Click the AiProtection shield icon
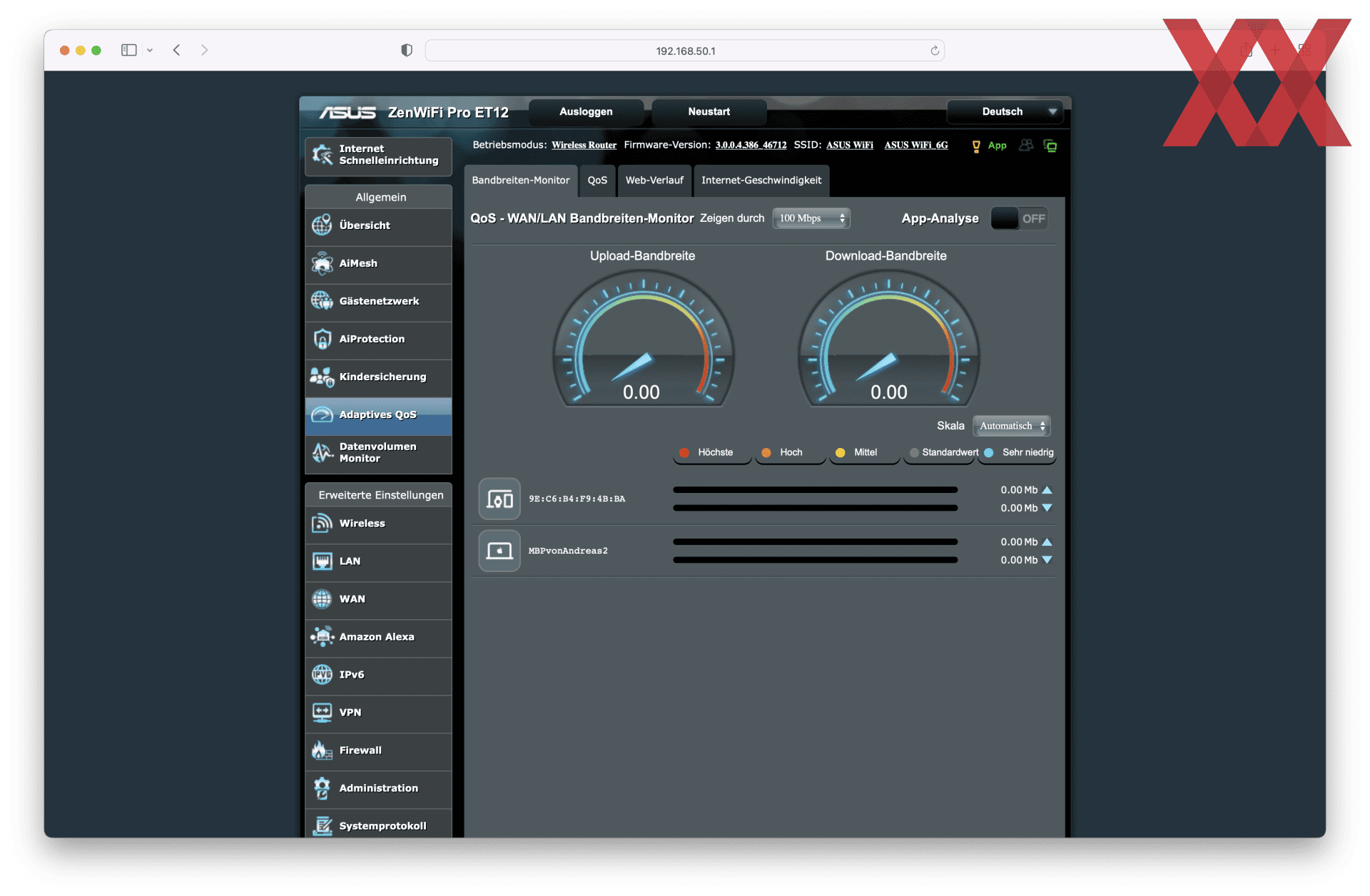This screenshot has height=896, width=1370. coord(323,339)
